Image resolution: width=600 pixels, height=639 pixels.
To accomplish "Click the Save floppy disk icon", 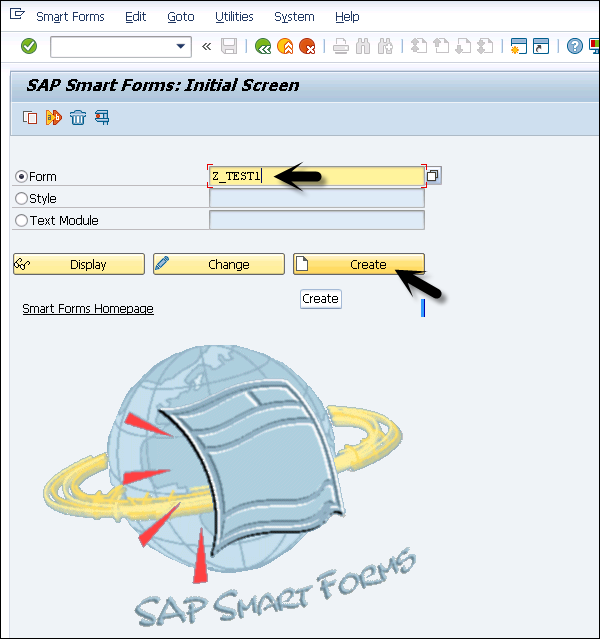I will [x=229, y=46].
